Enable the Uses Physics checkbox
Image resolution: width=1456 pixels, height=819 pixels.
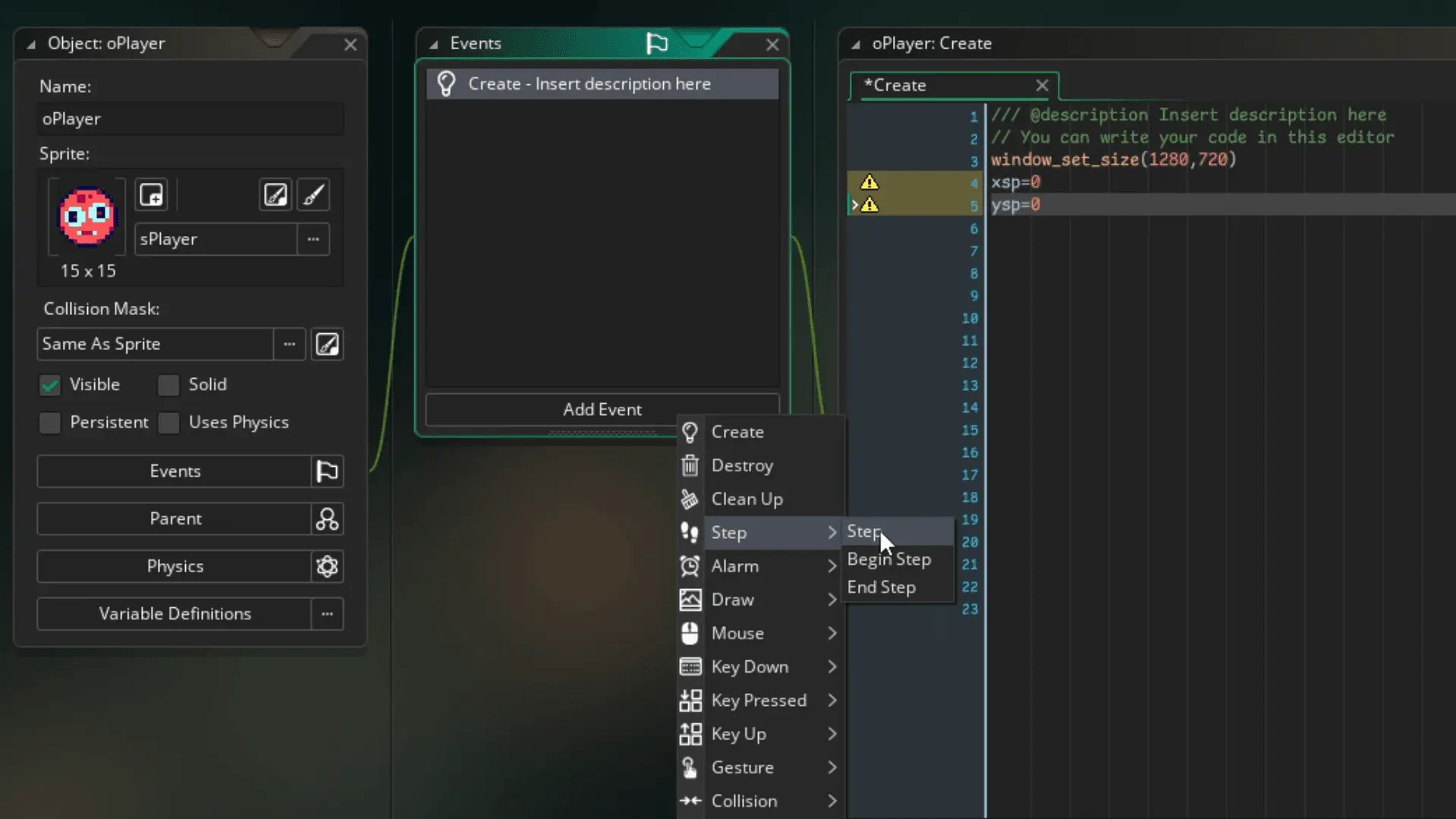click(x=168, y=423)
